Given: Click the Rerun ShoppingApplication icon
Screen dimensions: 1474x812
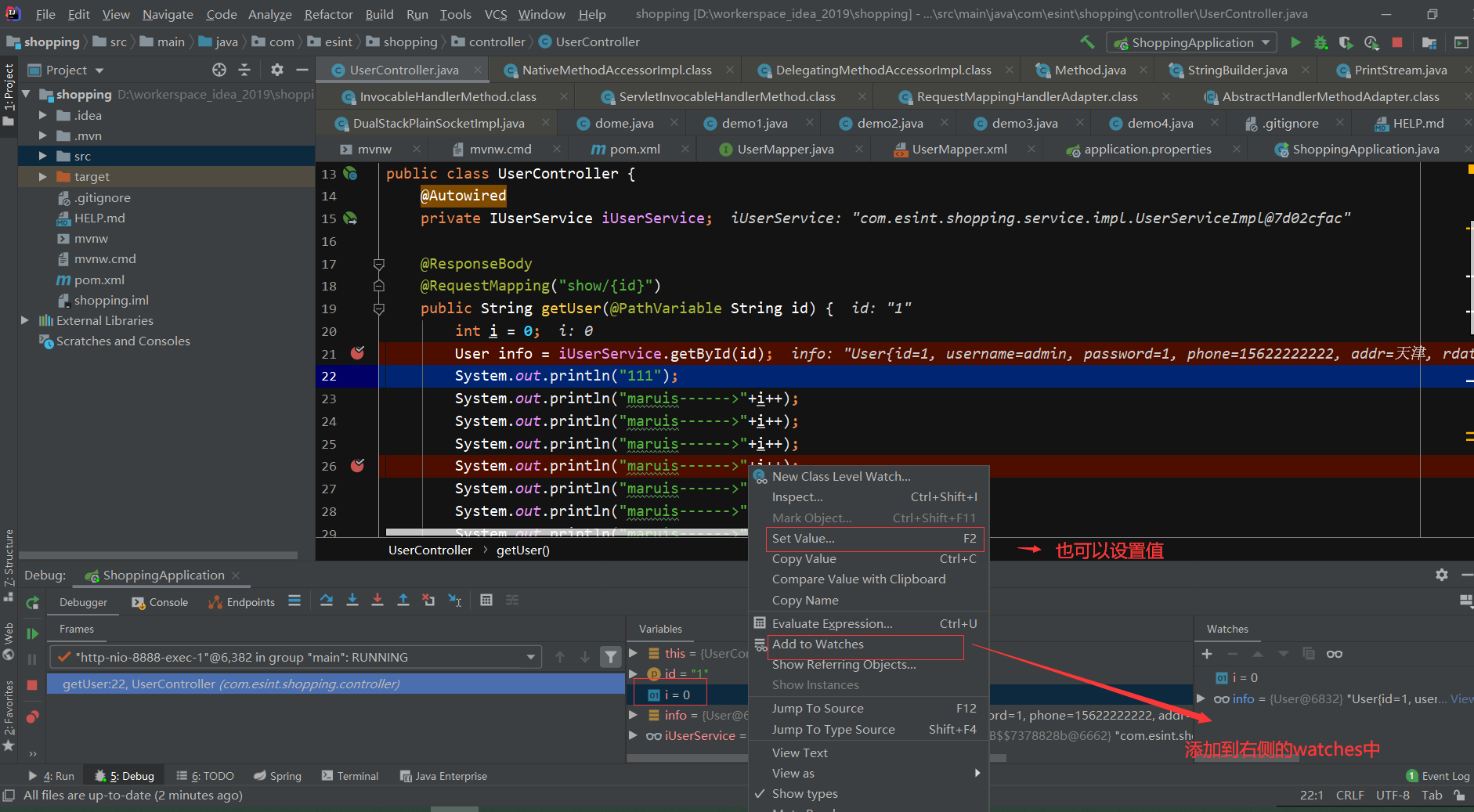Looking at the screenshot, I should 32,603.
